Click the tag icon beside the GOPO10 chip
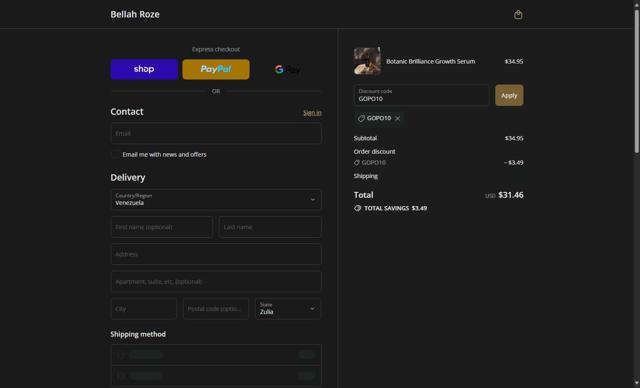640x388 pixels. 361,118
